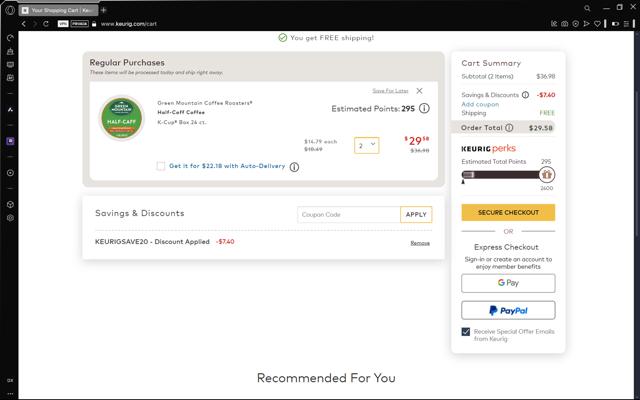View site security padlock info
The width and height of the screenshot is (640, 400).
click(x=94, y=24)
